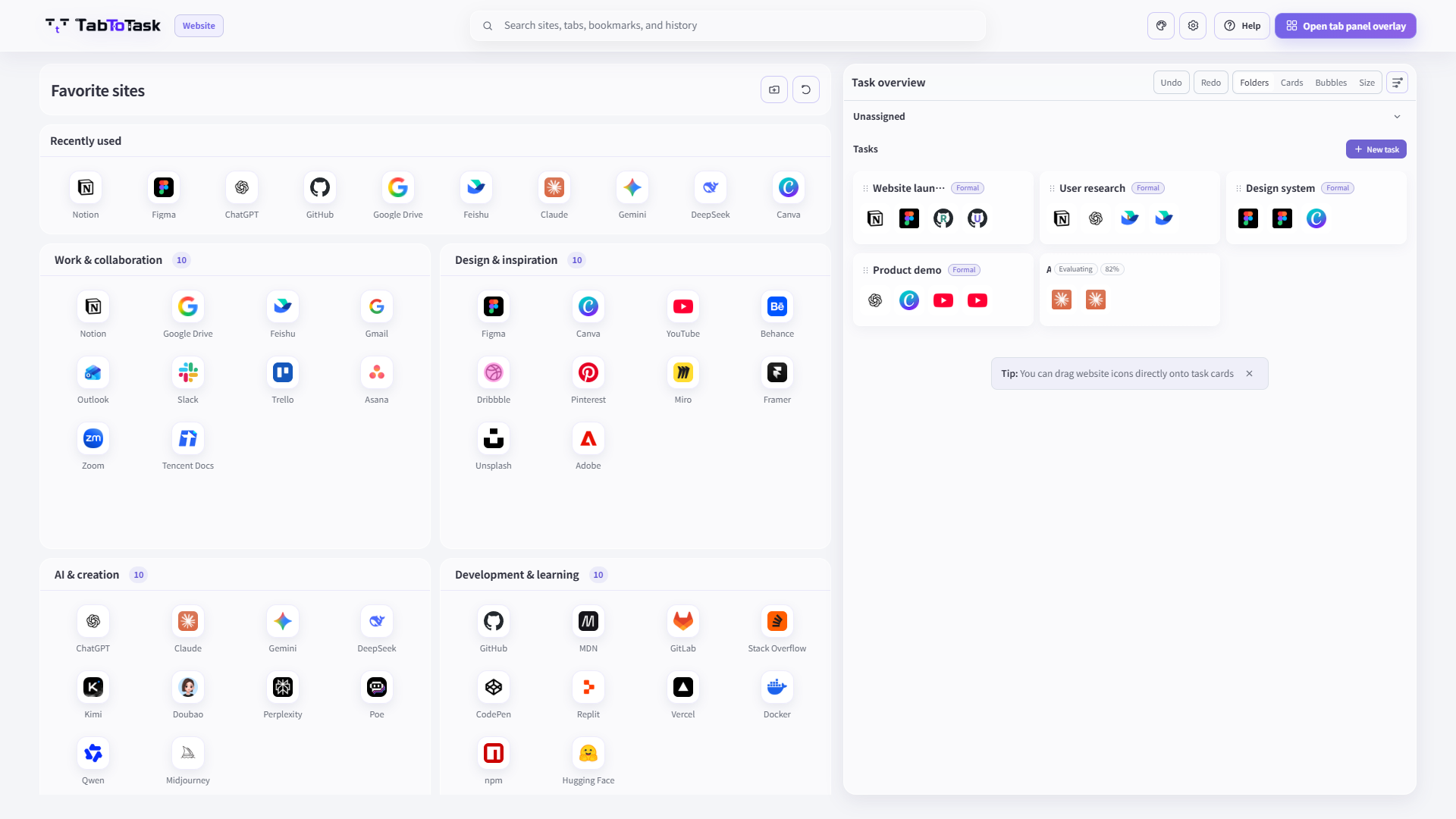This screenshot has width=1456, height=819.
Task: Open Figma in Recently used row
Action: 164,187
